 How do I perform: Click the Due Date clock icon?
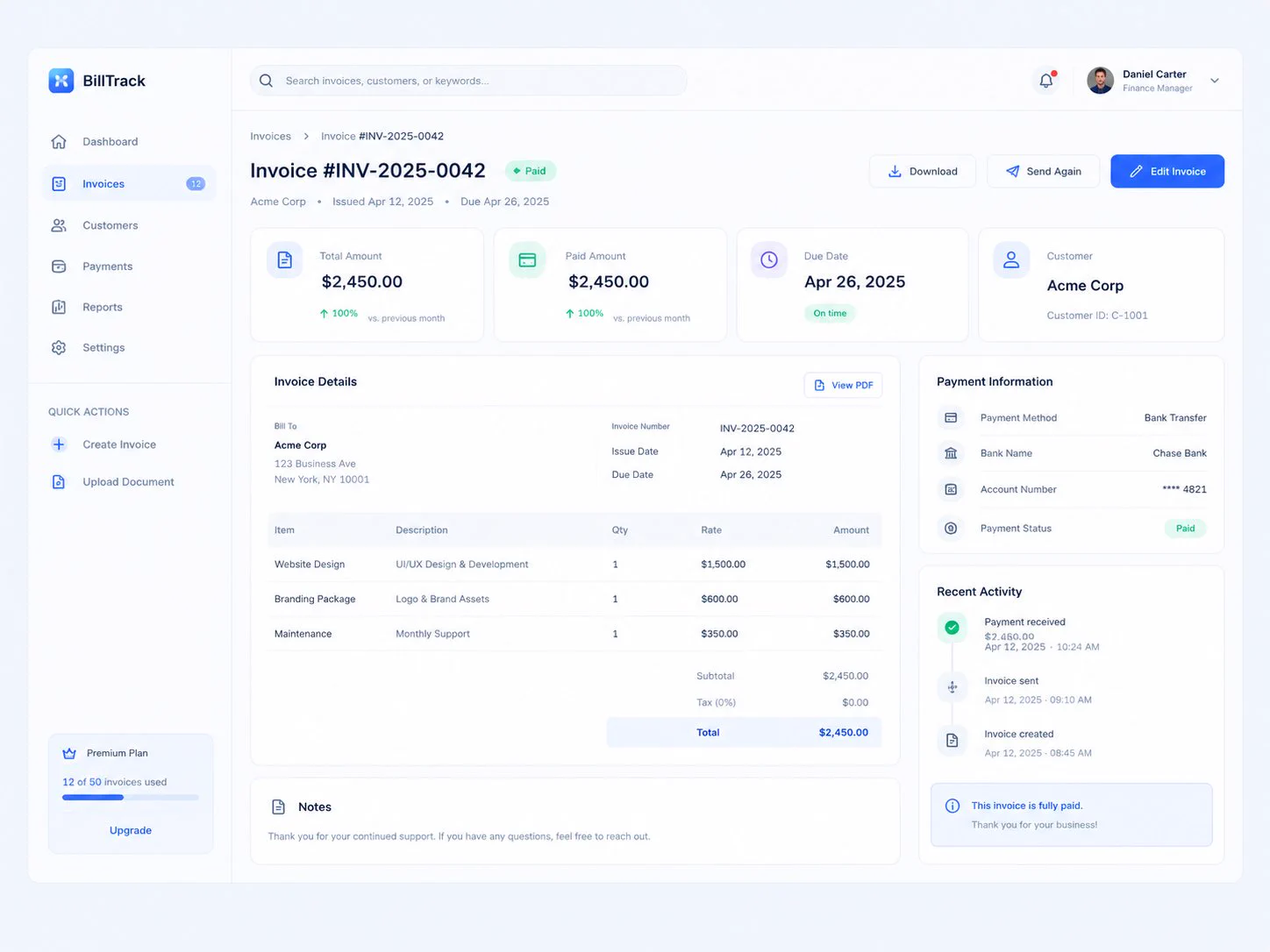[769, 260]
